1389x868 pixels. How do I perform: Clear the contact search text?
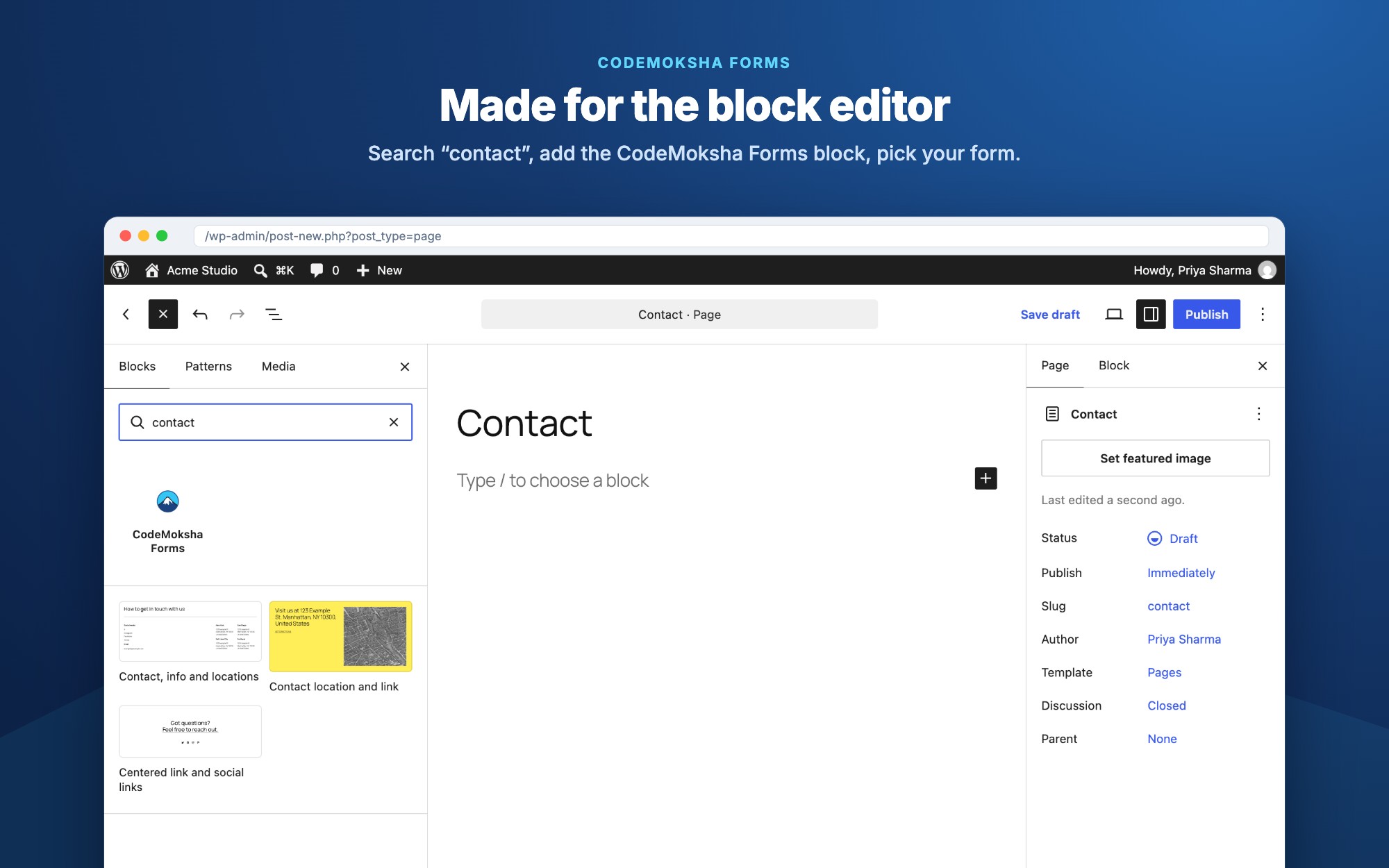coord(394,422)
